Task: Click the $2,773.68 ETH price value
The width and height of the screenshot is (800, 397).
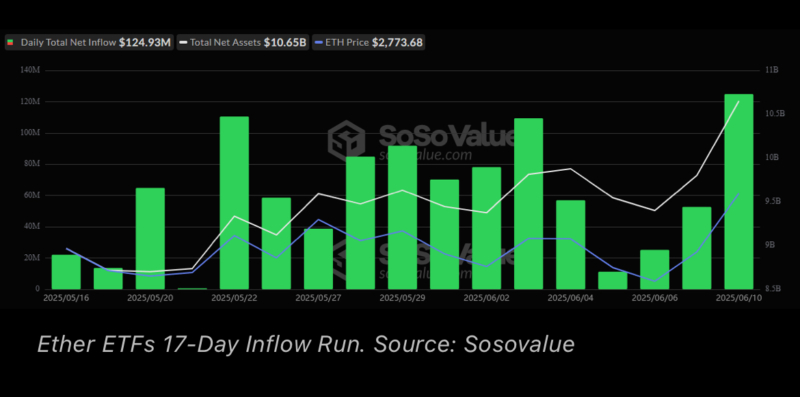Action: coord(397,42)
